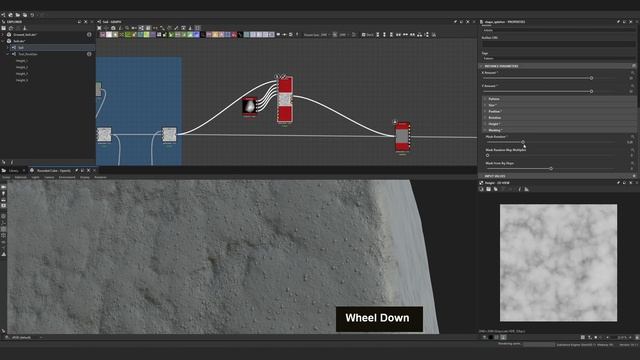Adjust the X Amount slider handle
640x360 pixels.
click(x=591, y=78)
